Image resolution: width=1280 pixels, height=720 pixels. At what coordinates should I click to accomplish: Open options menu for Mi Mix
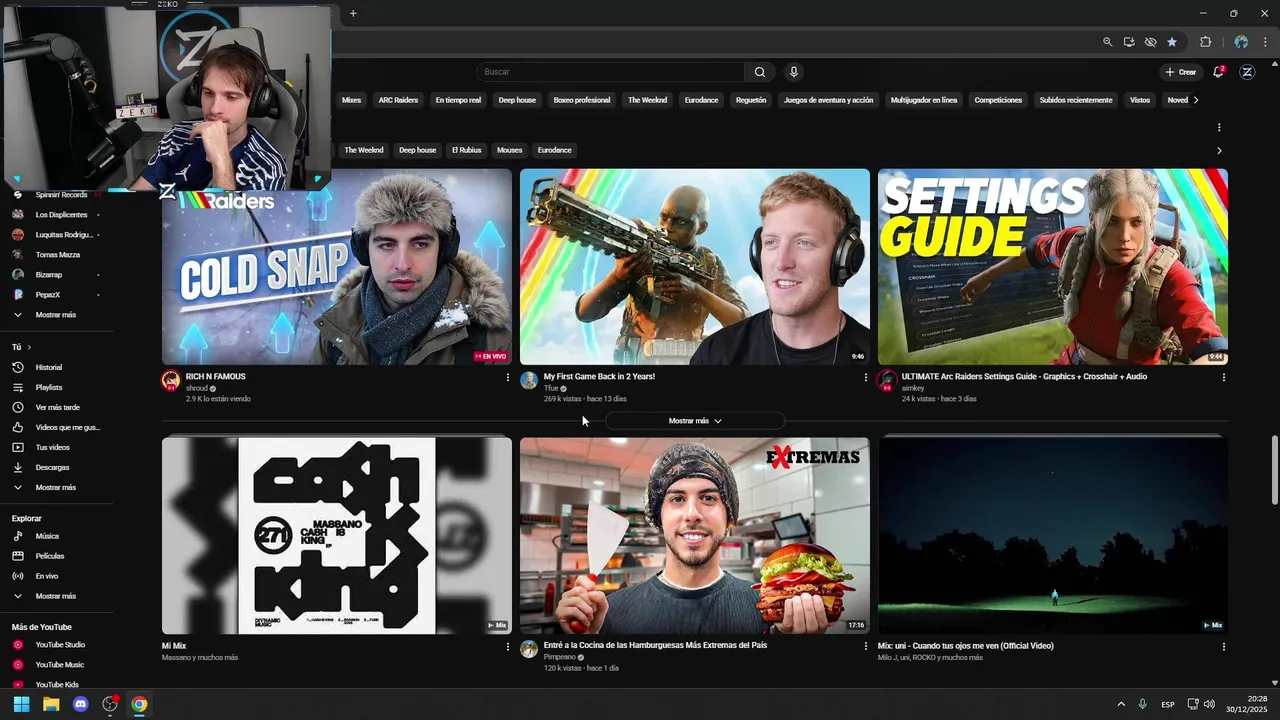tap(507, 647)
